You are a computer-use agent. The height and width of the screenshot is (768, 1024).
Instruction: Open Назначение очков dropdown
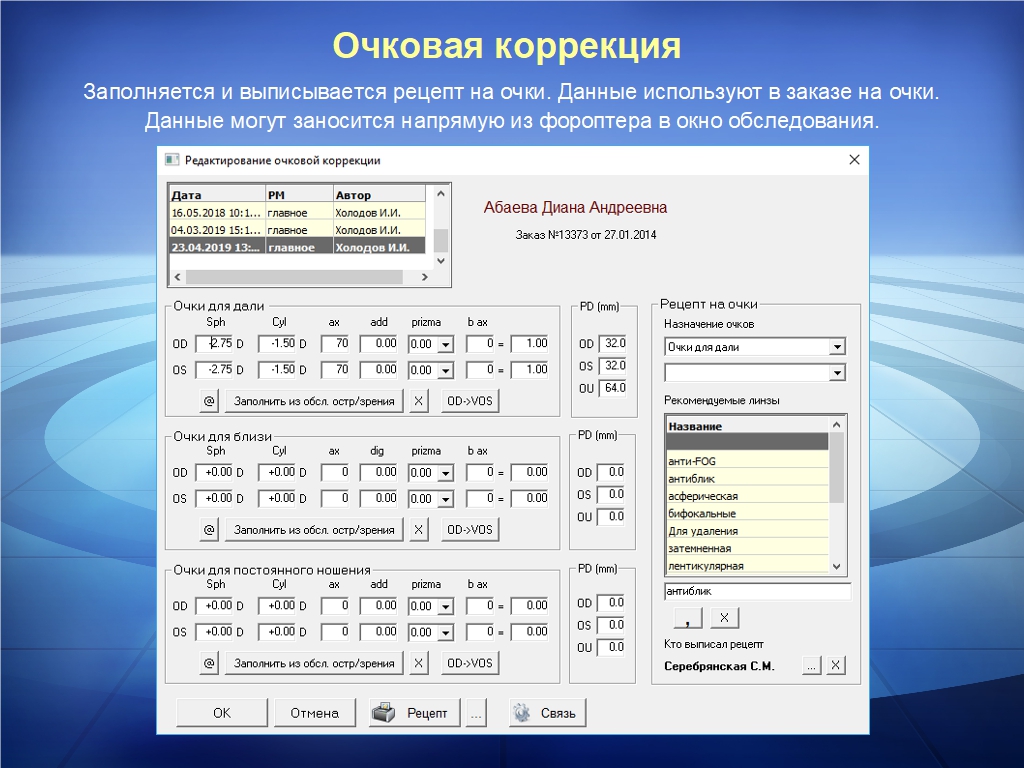(837, 348)
